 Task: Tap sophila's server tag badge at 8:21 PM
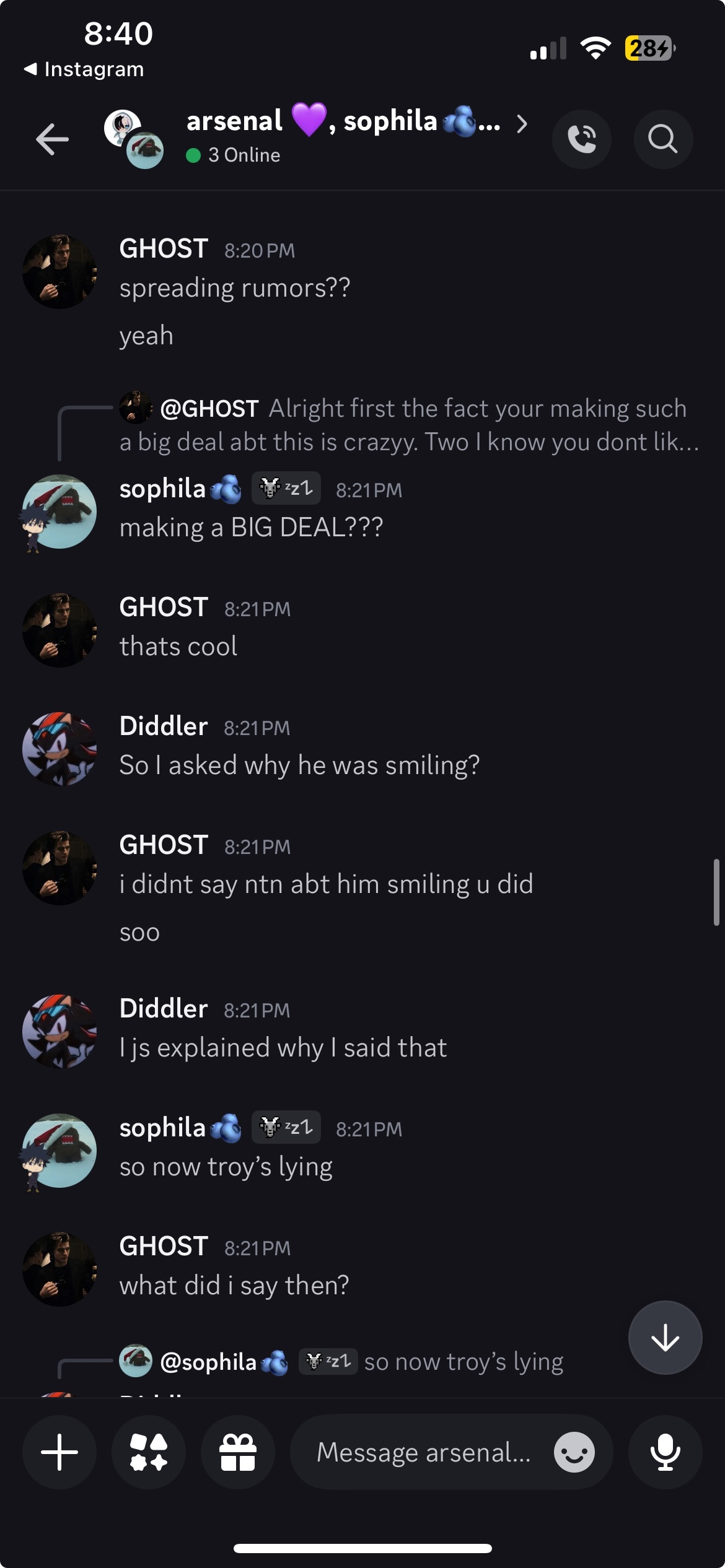[286, 489]
